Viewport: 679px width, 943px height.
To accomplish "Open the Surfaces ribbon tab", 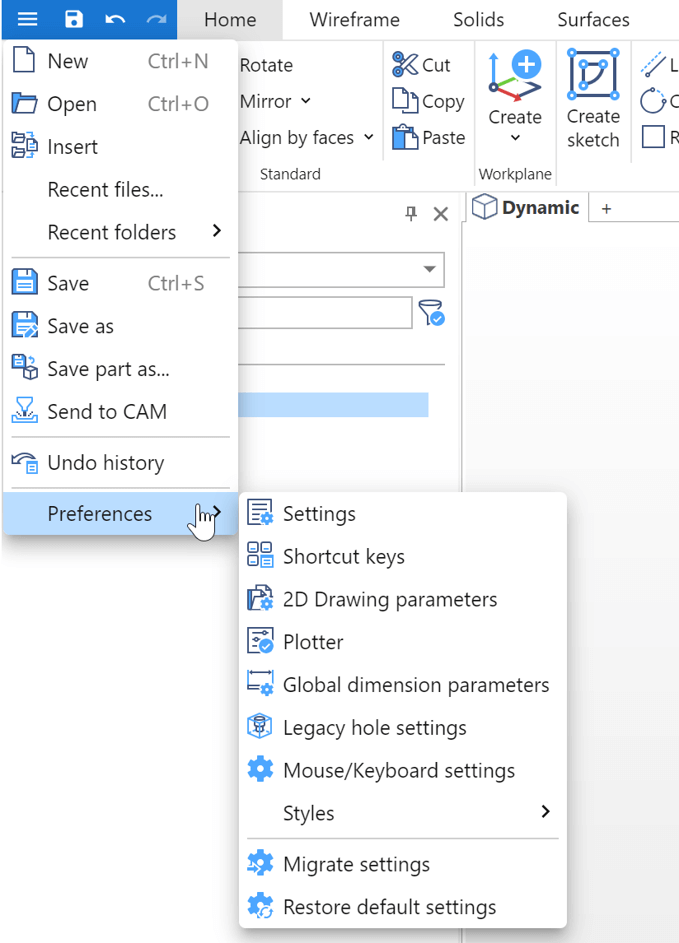I will pos(593,20).
